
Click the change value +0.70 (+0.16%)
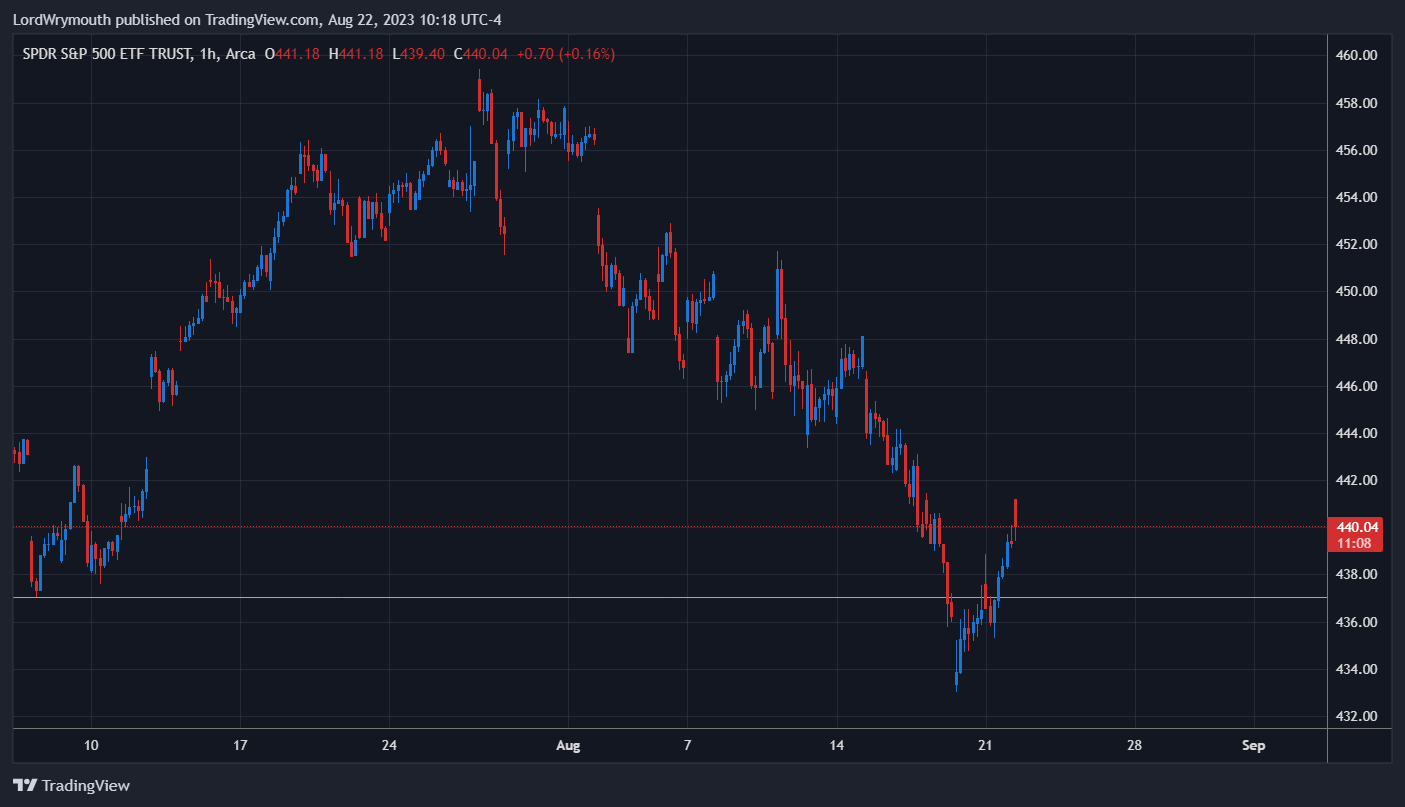click(x=565, y=54)
